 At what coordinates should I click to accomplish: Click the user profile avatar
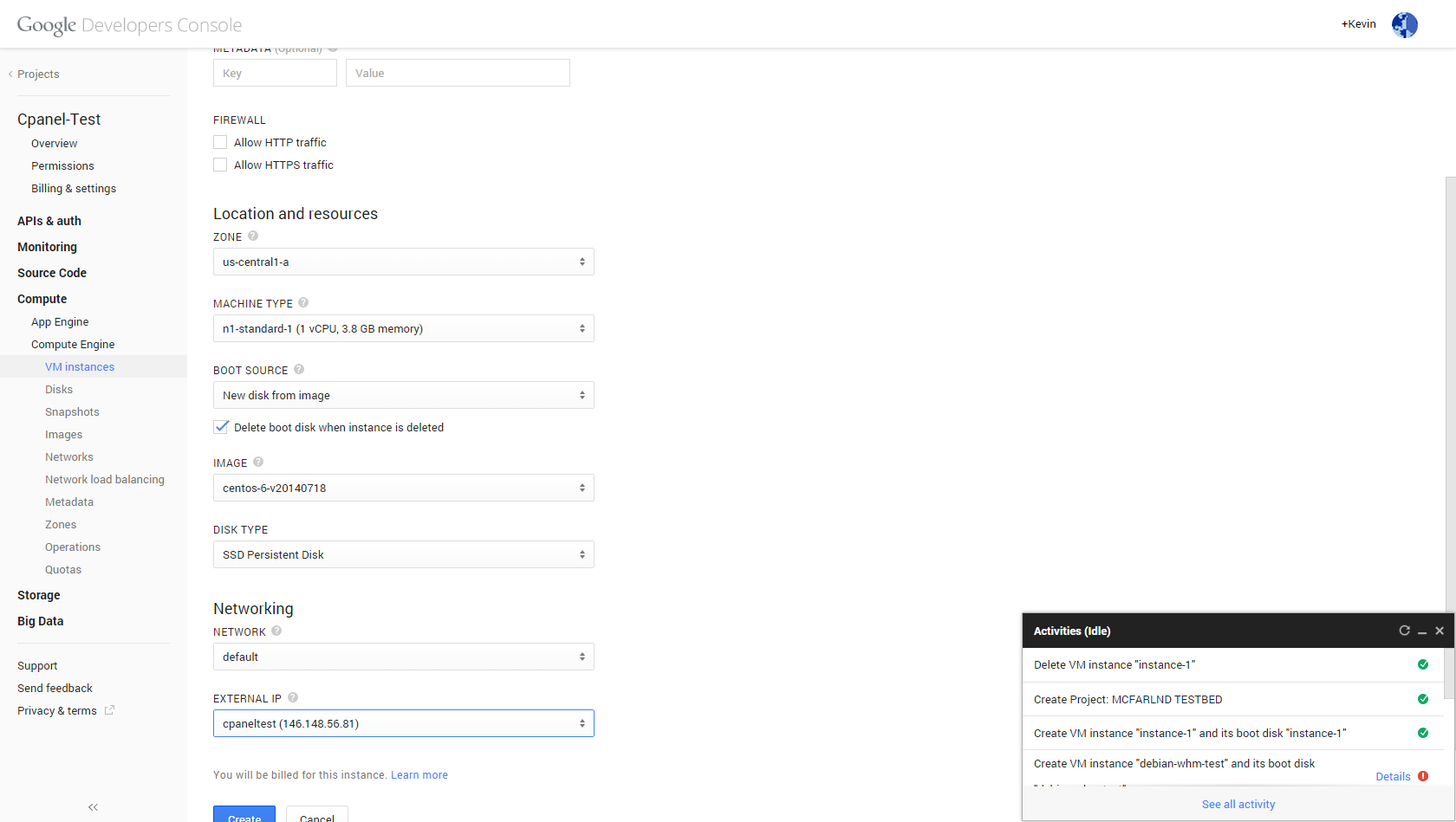1404,25
